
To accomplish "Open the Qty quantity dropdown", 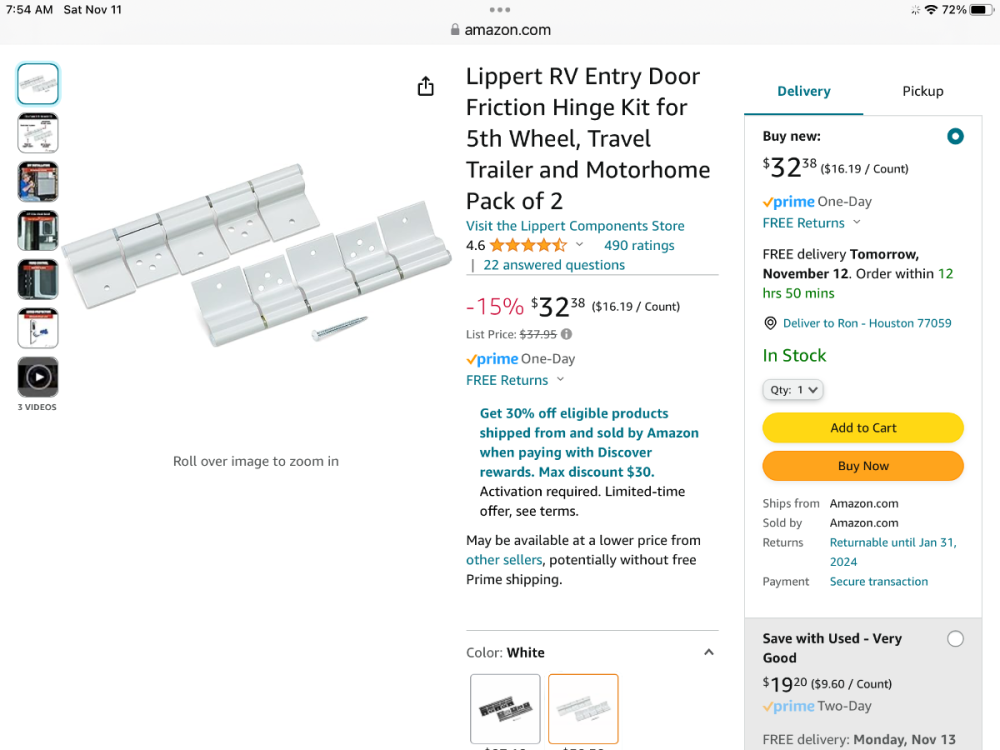I will coord(793,390).
